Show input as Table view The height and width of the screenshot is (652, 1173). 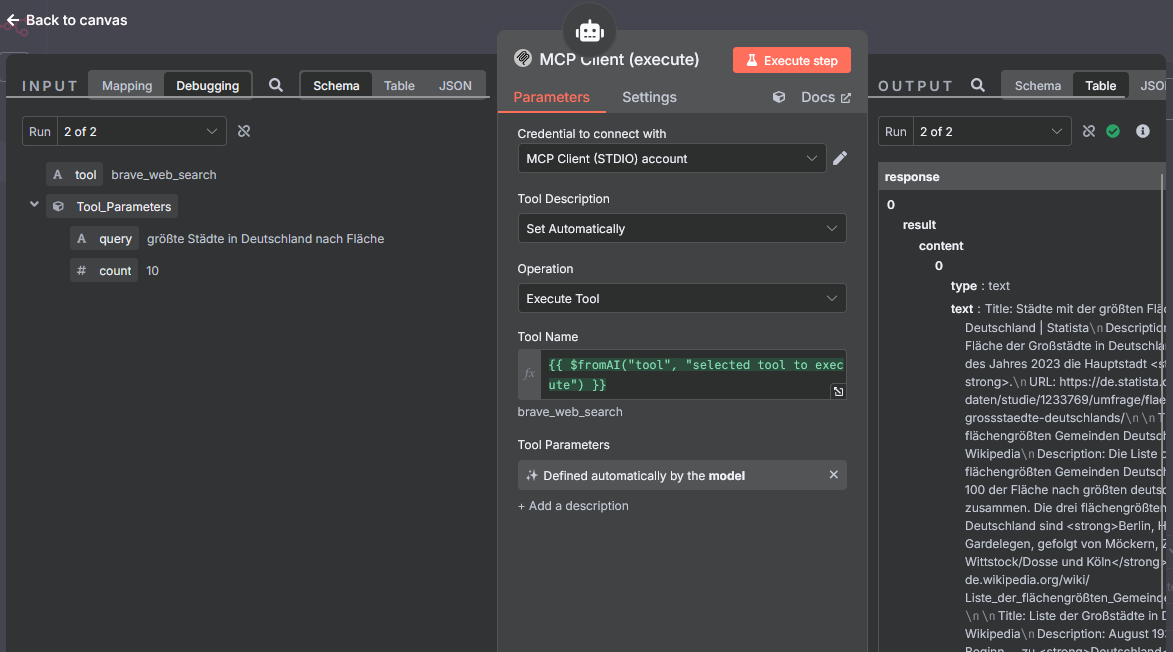(399, 86)
